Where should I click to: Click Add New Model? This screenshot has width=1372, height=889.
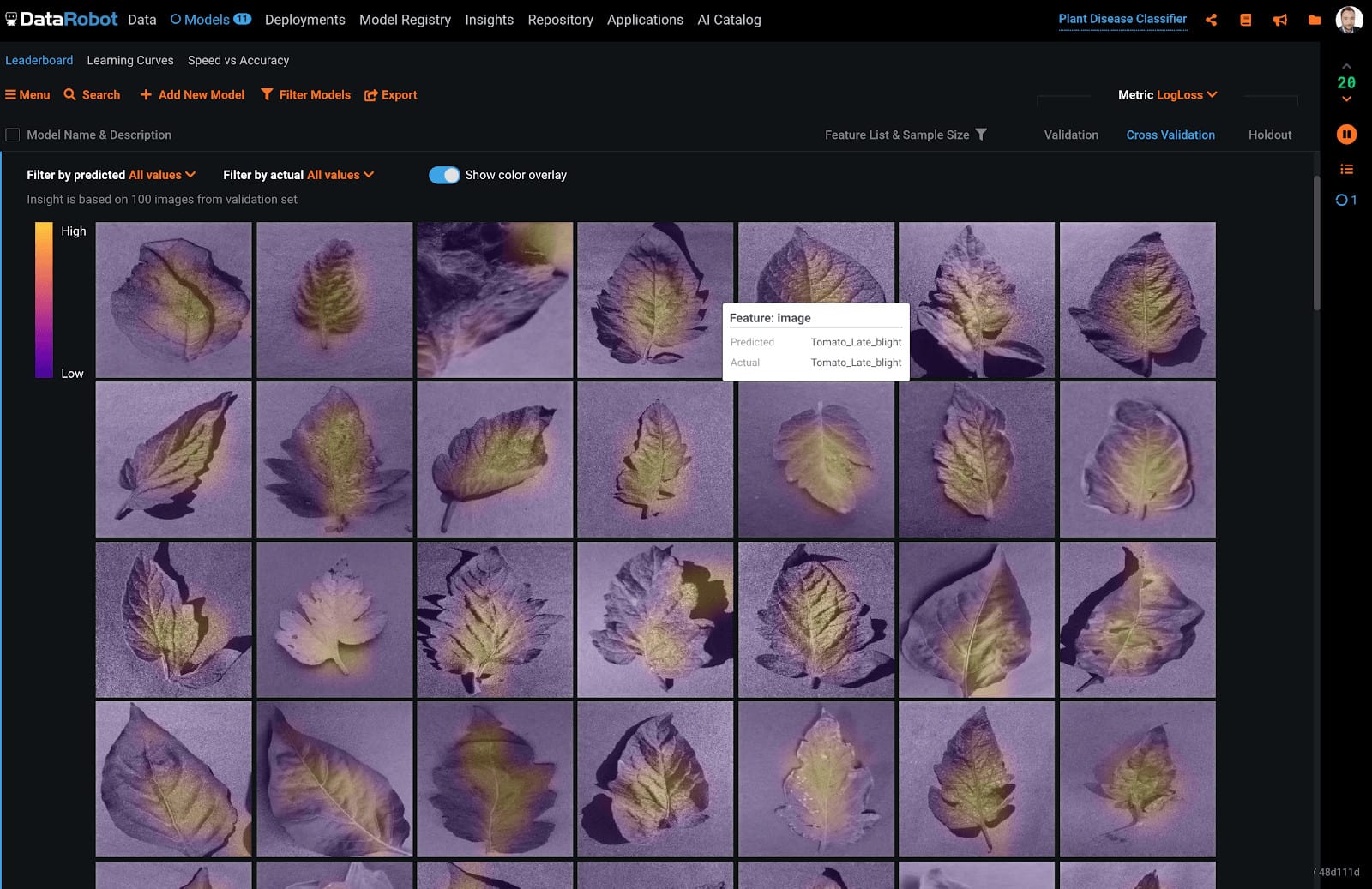(x=192, y=95)
